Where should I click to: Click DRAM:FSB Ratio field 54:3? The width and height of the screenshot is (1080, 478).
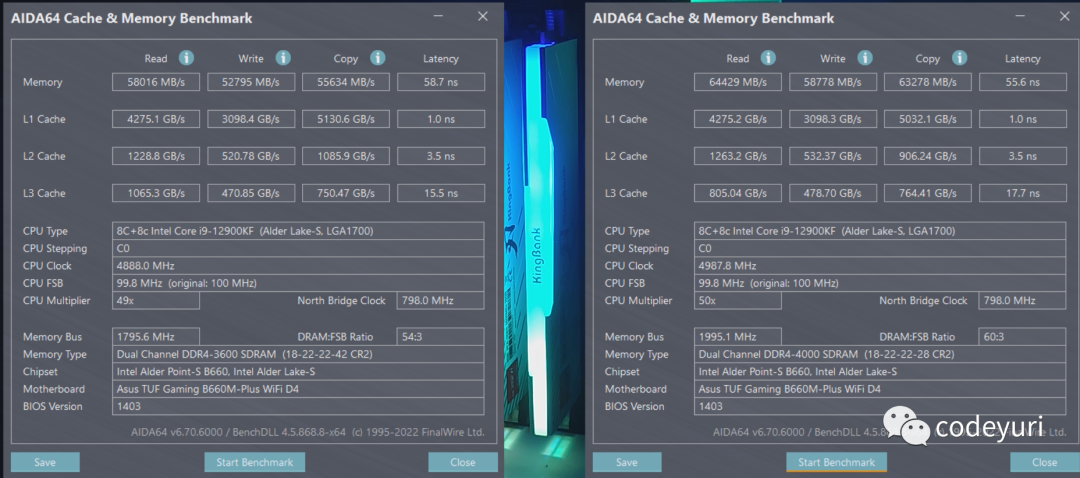point(441,337)
